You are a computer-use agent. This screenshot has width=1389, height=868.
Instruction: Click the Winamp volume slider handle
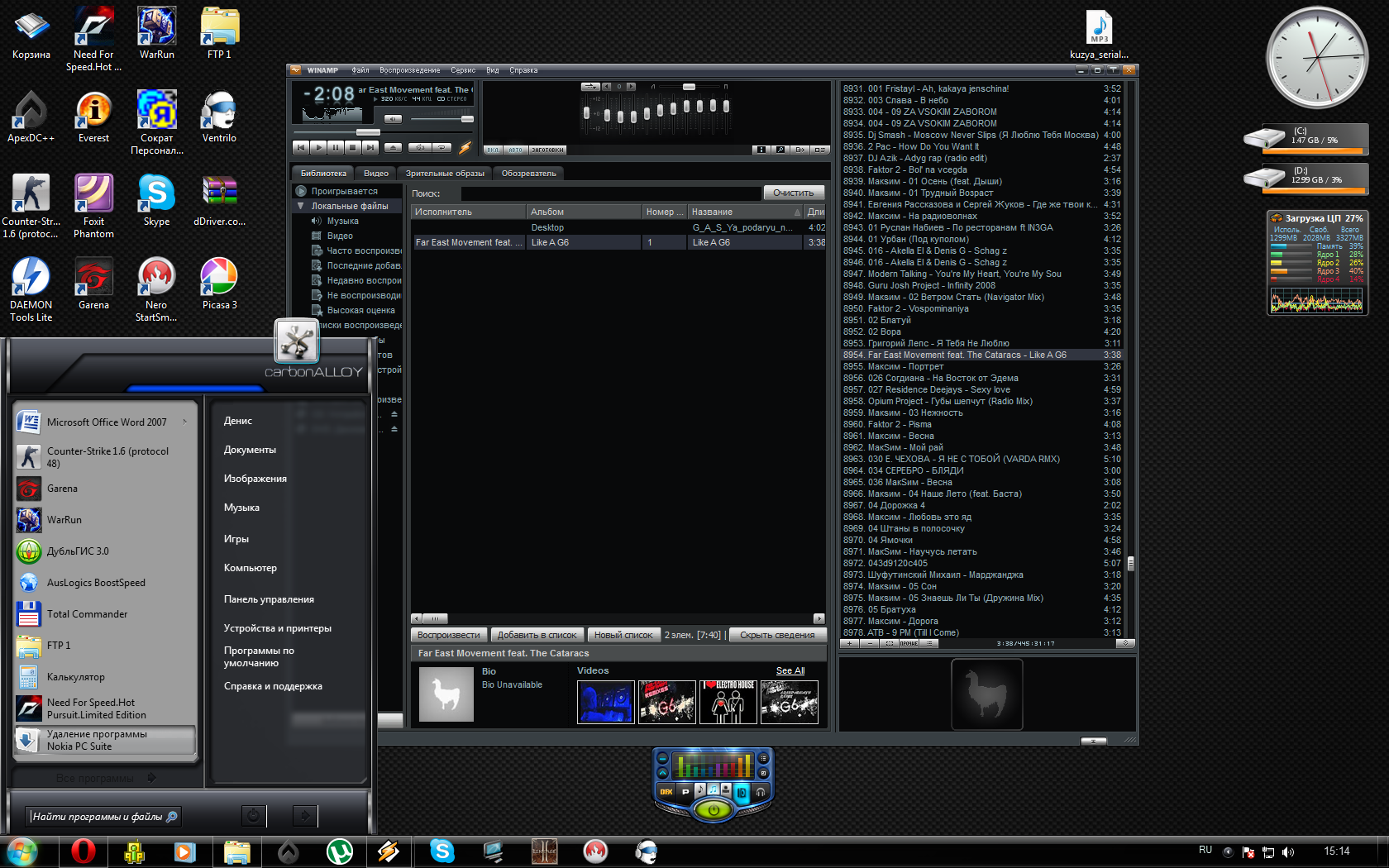[466, 119]
